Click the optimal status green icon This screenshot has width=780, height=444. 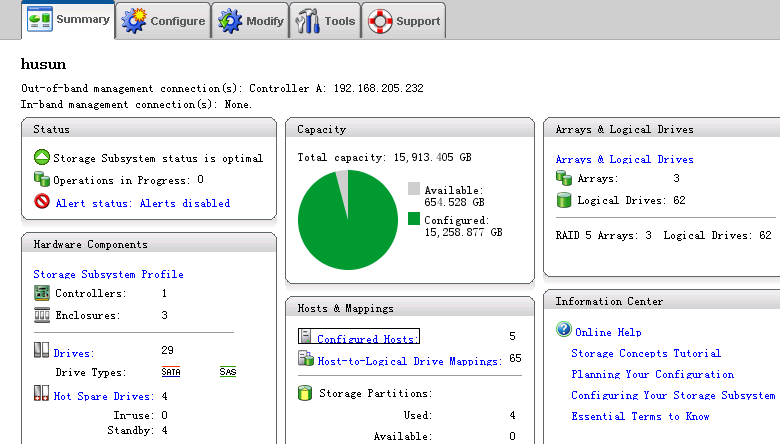click(x=42, y=157)
